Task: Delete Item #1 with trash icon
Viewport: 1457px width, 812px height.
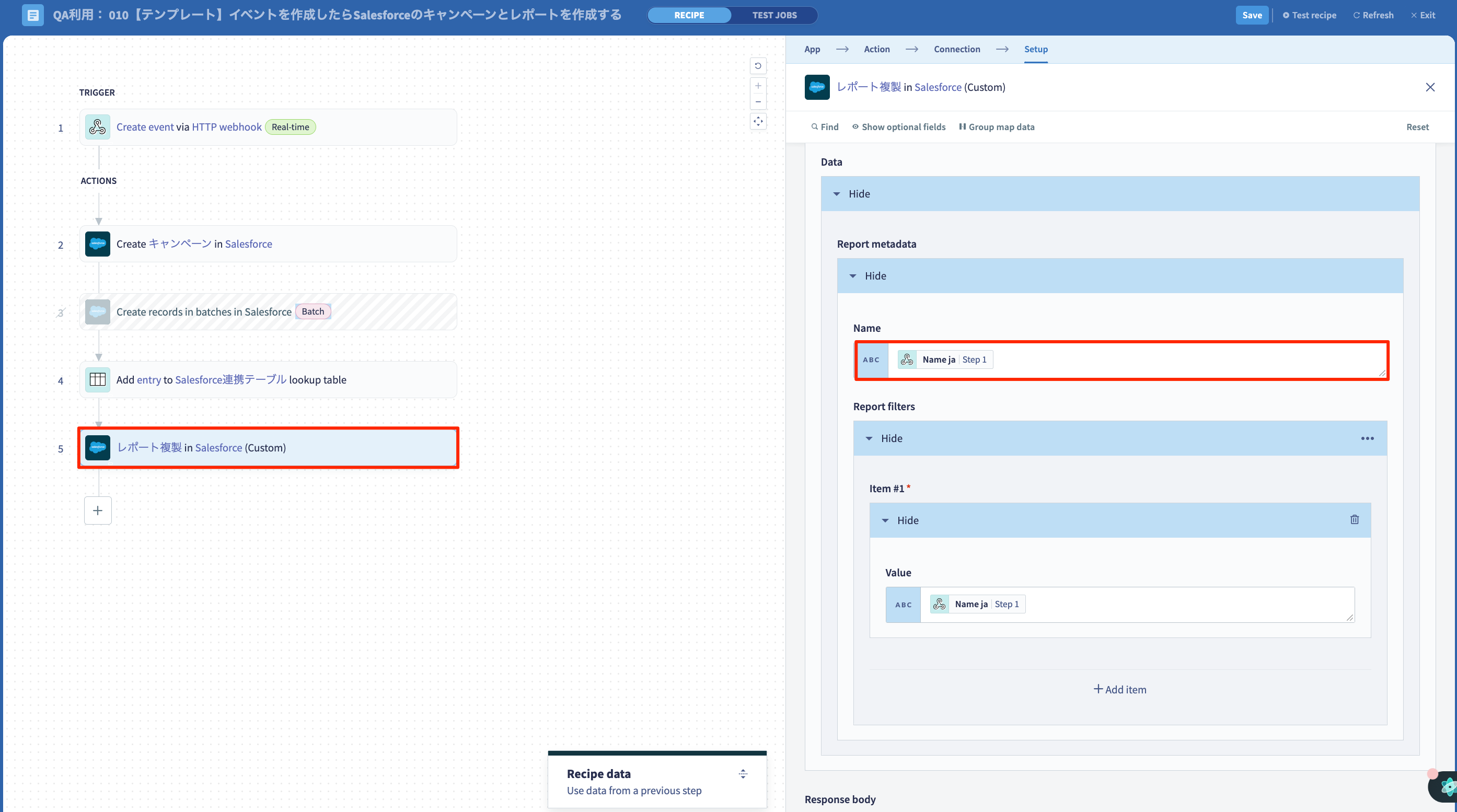Action: 1354,520
